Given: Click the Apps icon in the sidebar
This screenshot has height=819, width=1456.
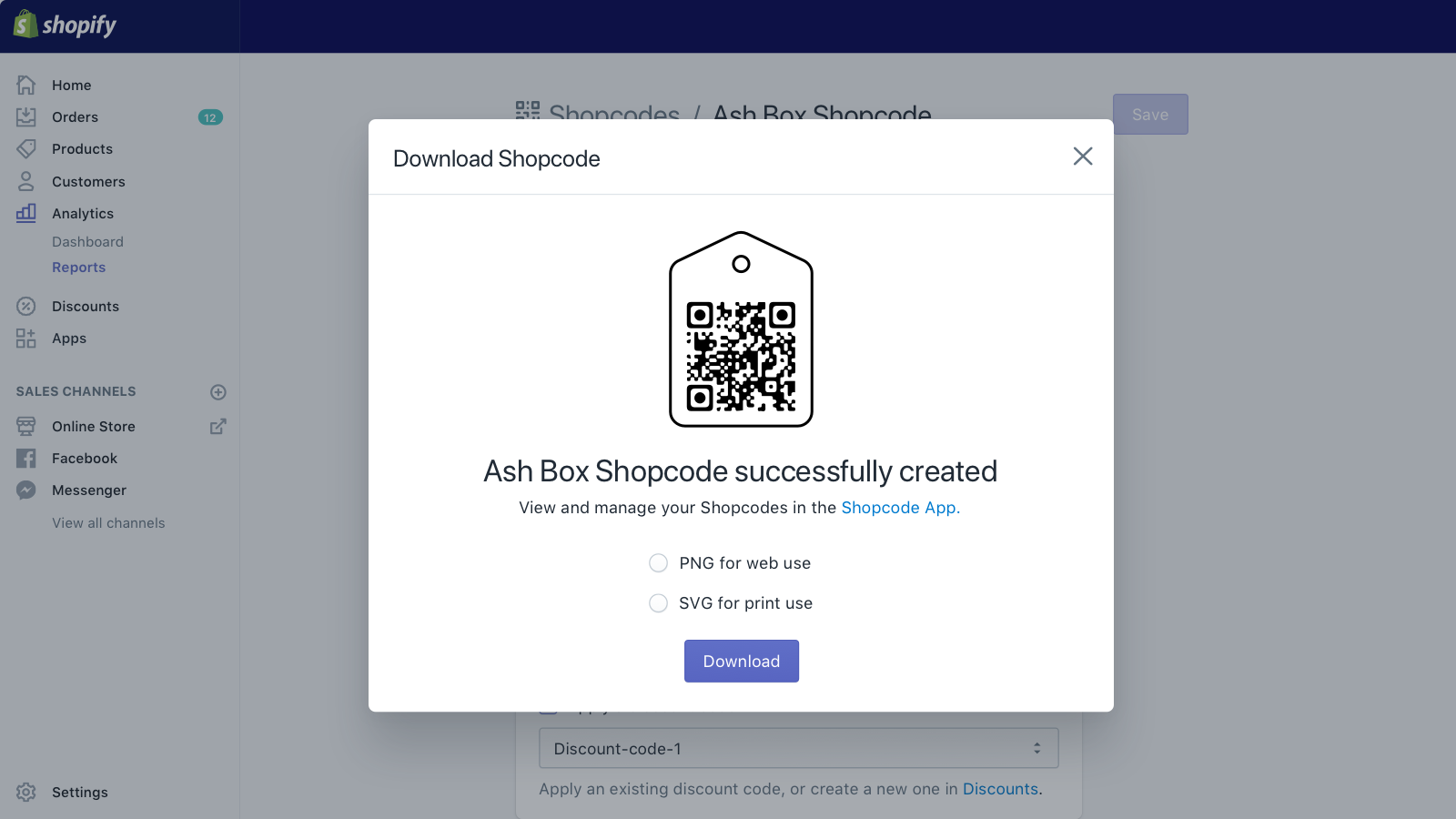Looking at the screenshot, I should coord(25,338).
